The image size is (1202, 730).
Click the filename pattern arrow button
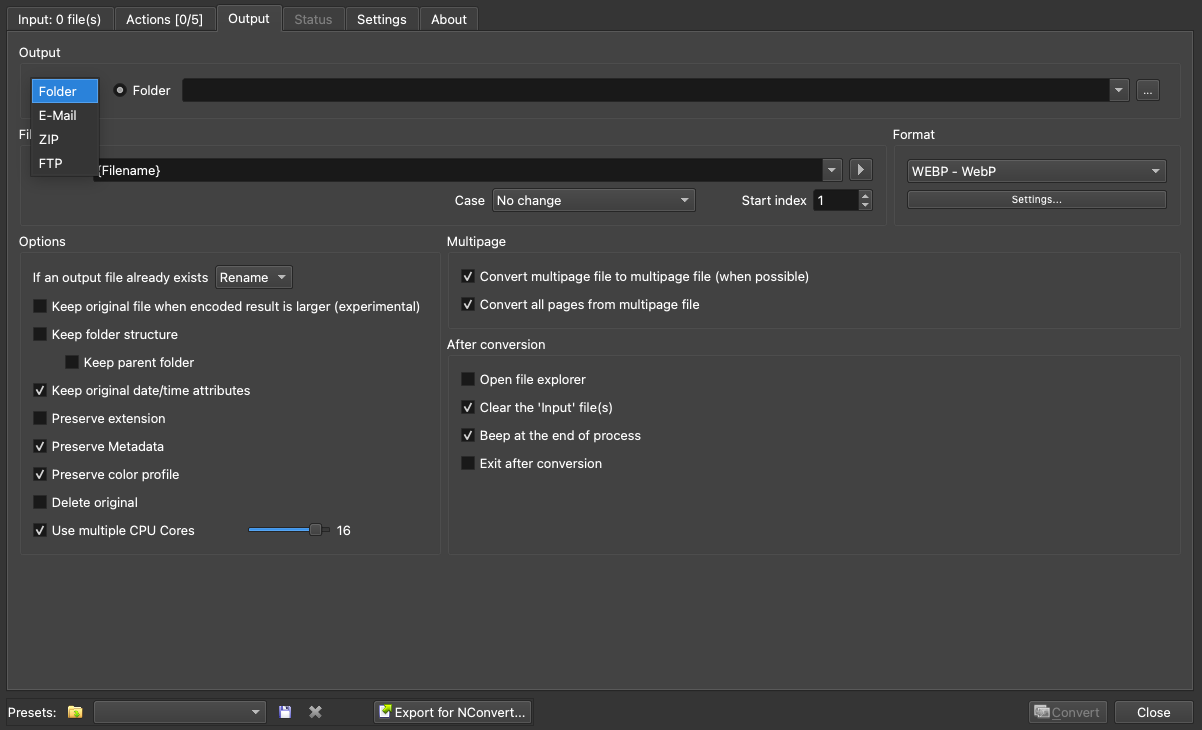[x=860, y=170]
